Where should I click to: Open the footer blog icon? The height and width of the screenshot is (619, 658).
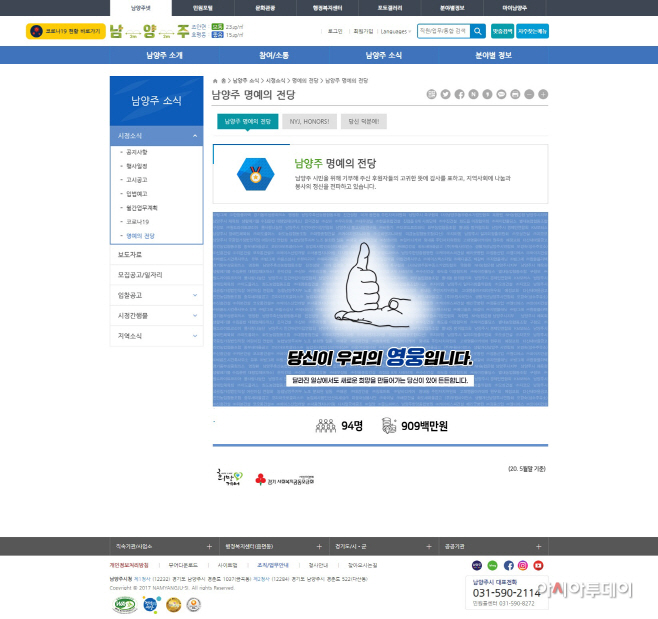click(477, 565)
